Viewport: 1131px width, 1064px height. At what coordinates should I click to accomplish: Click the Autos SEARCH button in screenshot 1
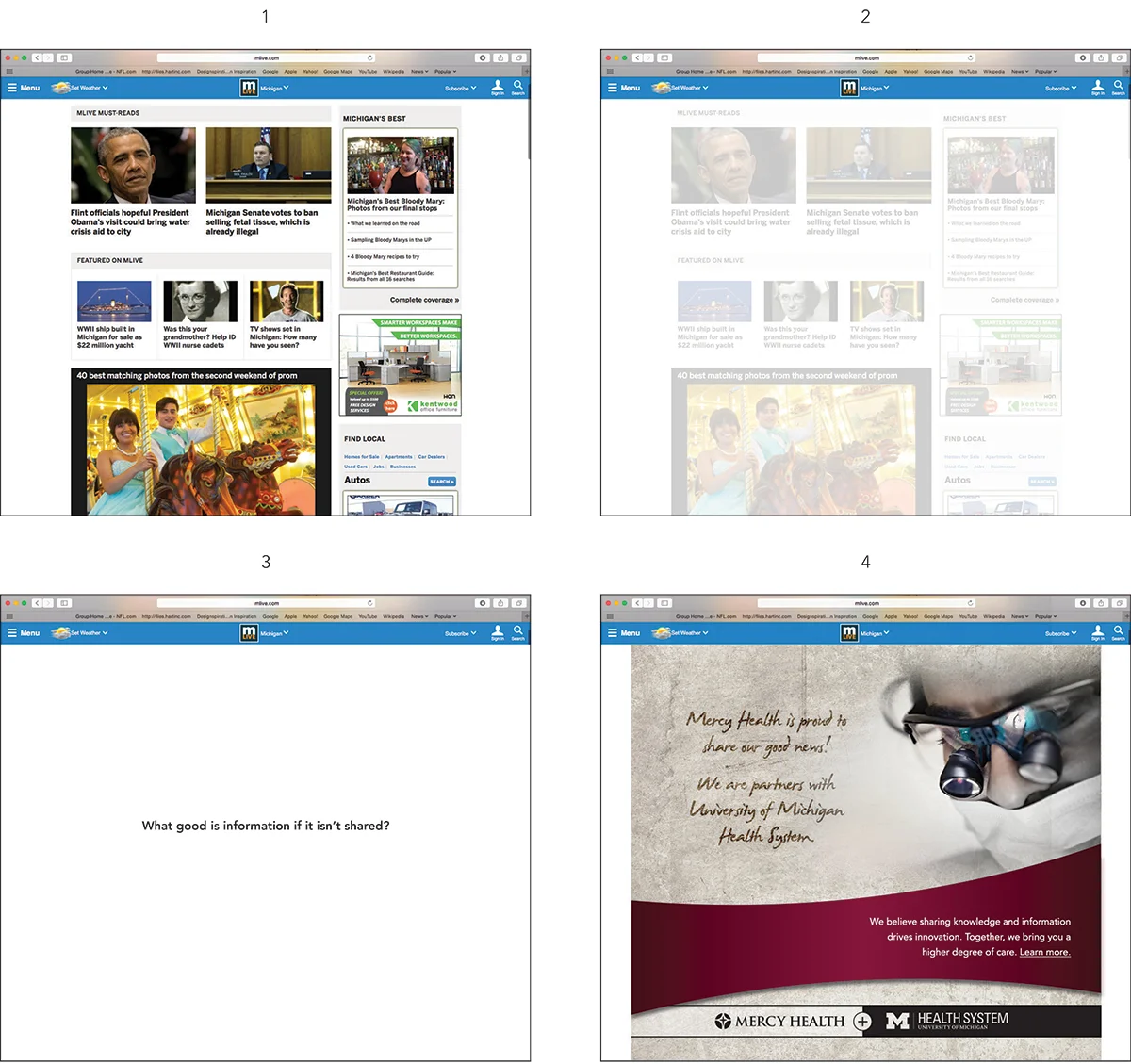click(x=442, y=482)
